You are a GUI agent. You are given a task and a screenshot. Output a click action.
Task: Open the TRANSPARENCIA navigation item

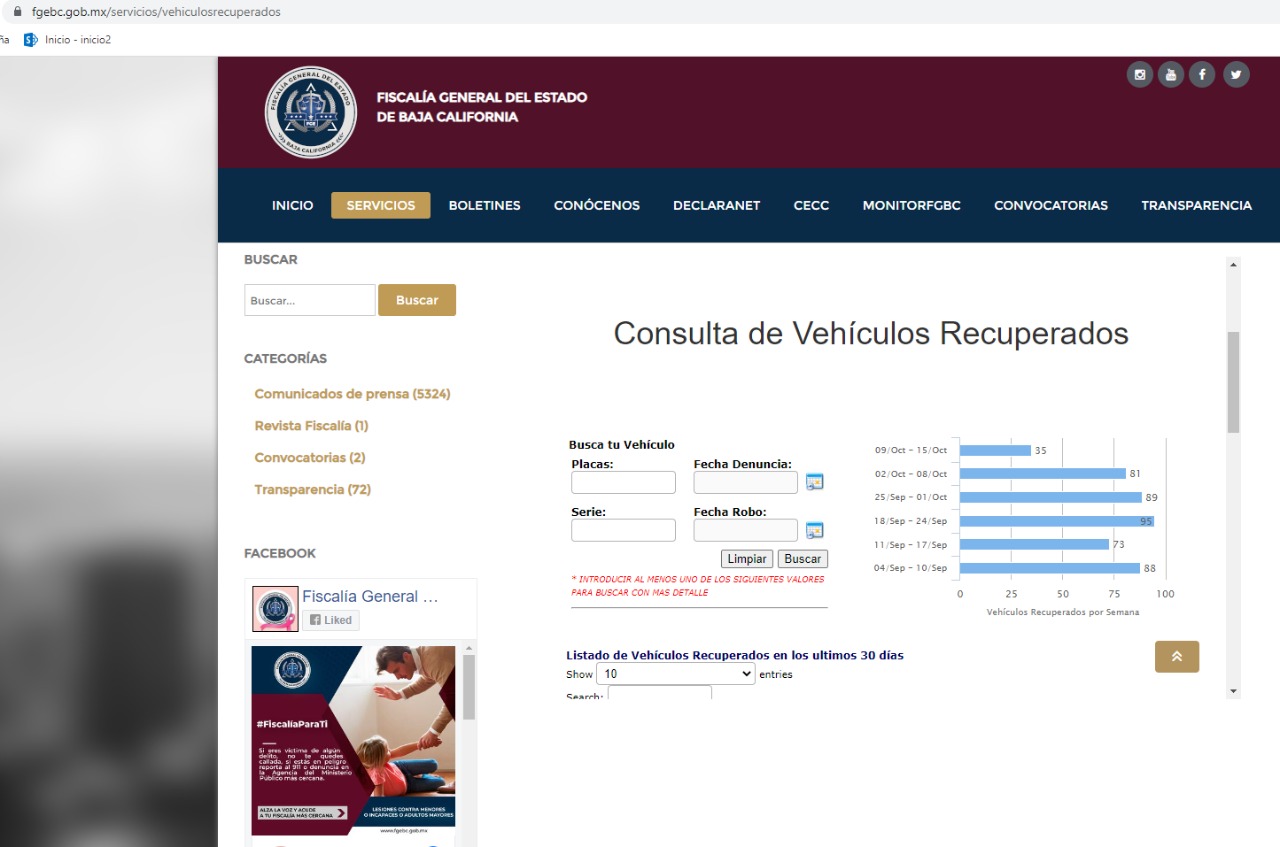[1196, 205]
